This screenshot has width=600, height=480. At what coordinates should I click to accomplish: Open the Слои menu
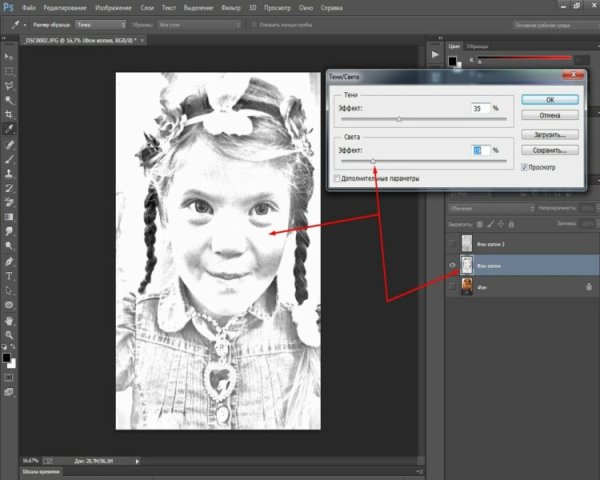(147, 8)
